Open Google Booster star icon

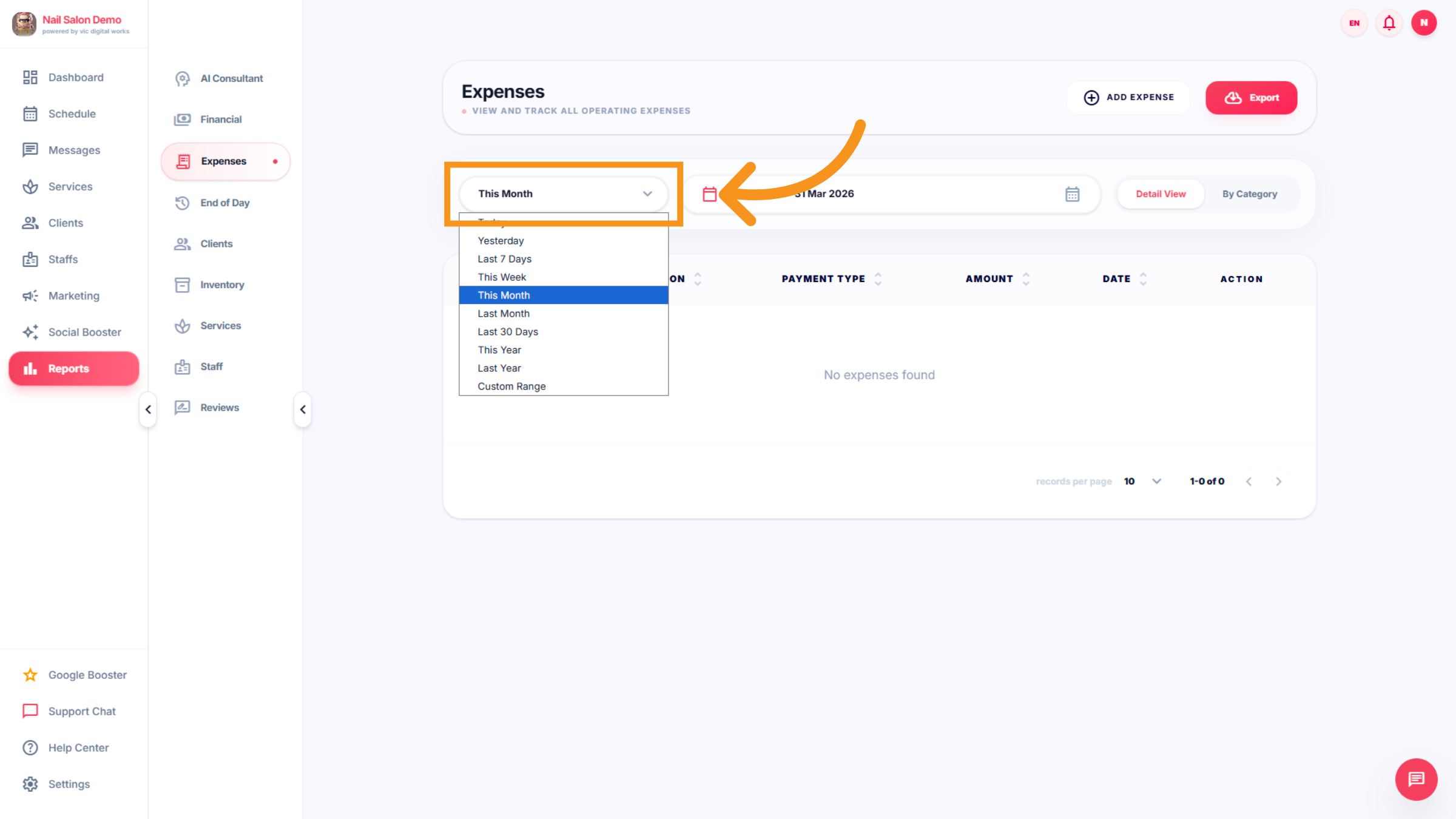(30, 675)
